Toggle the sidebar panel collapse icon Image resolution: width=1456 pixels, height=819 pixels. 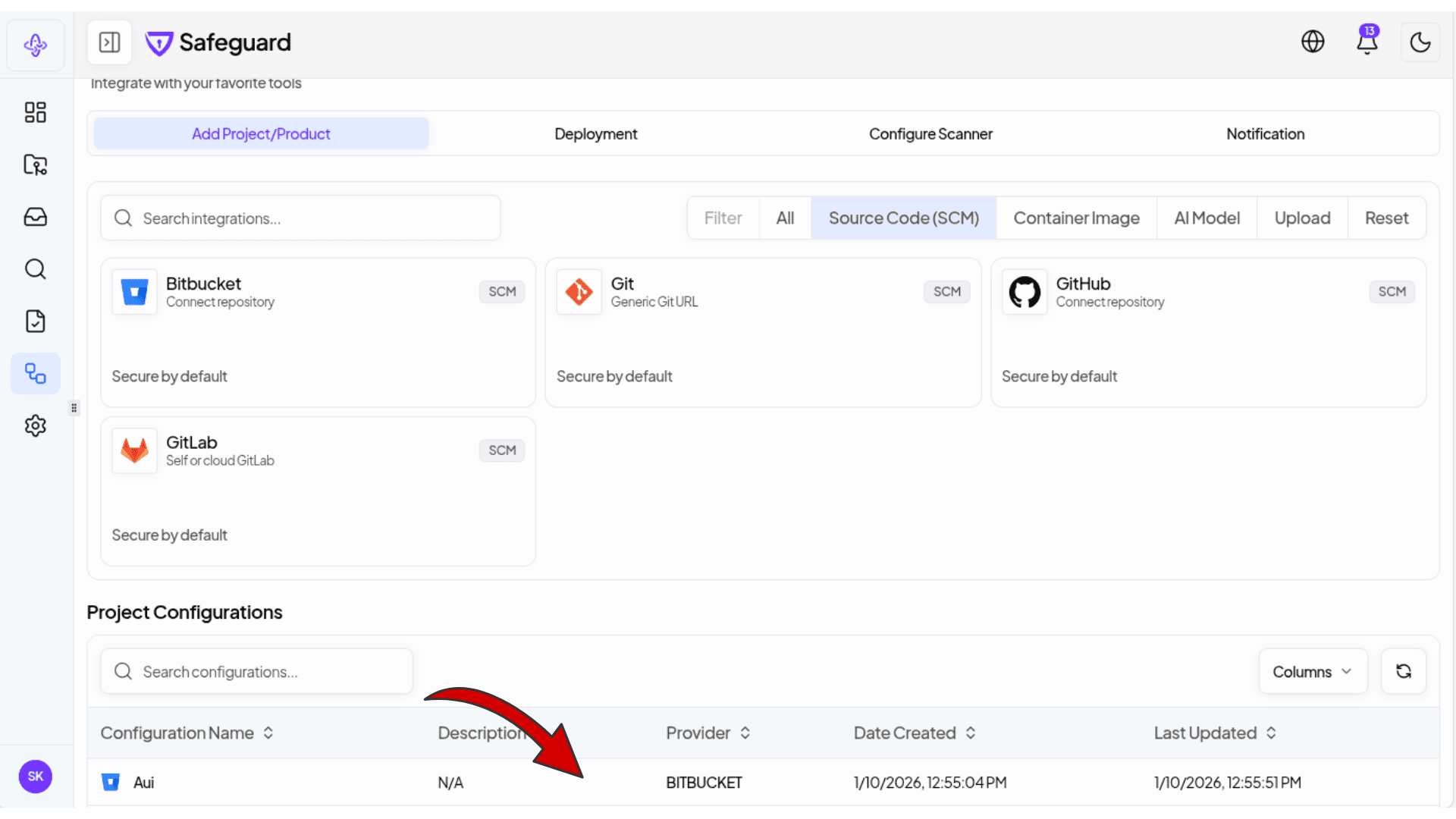click(110, 42)
